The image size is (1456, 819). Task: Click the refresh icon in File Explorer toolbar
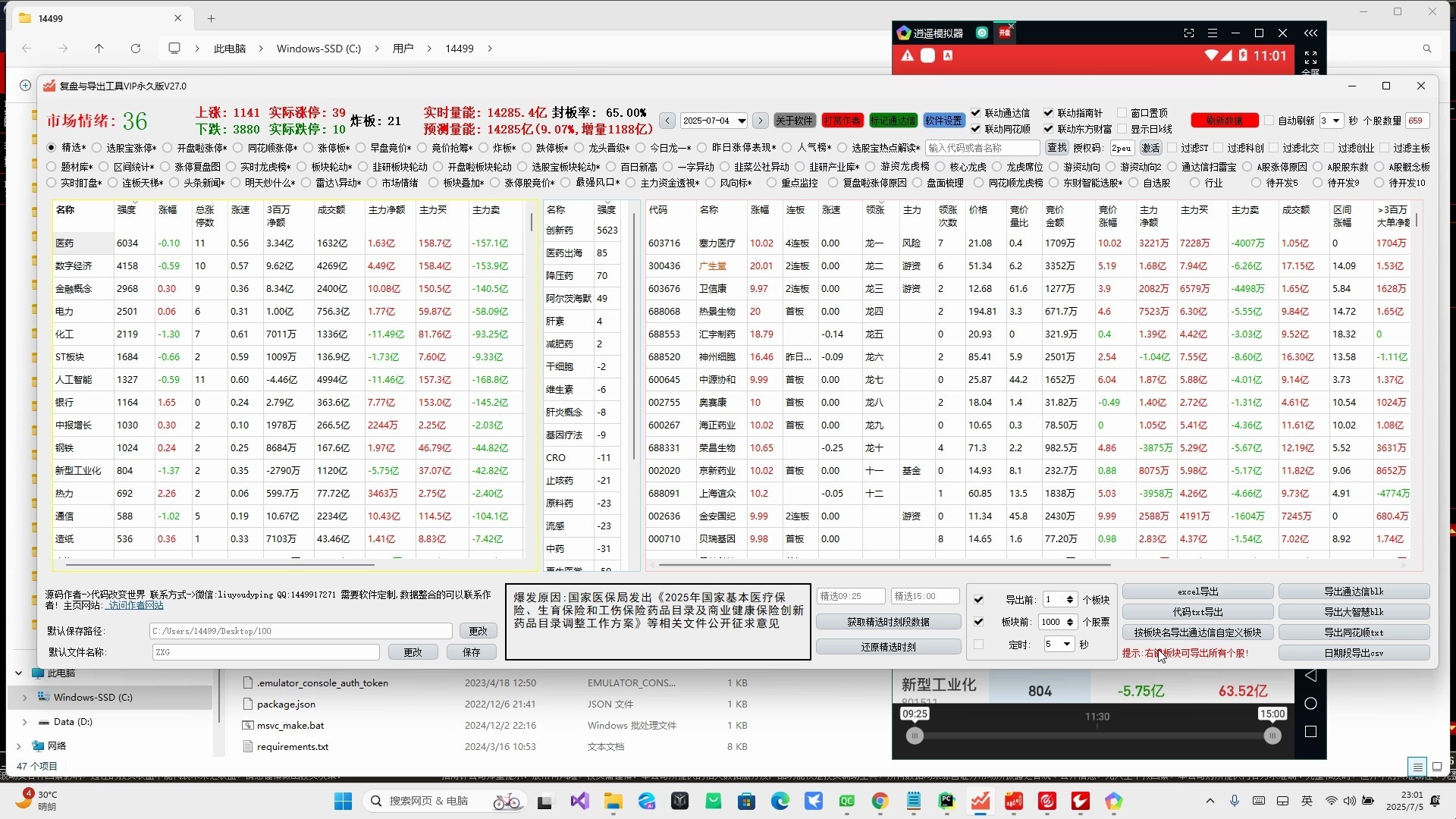[x=136, y=48]
